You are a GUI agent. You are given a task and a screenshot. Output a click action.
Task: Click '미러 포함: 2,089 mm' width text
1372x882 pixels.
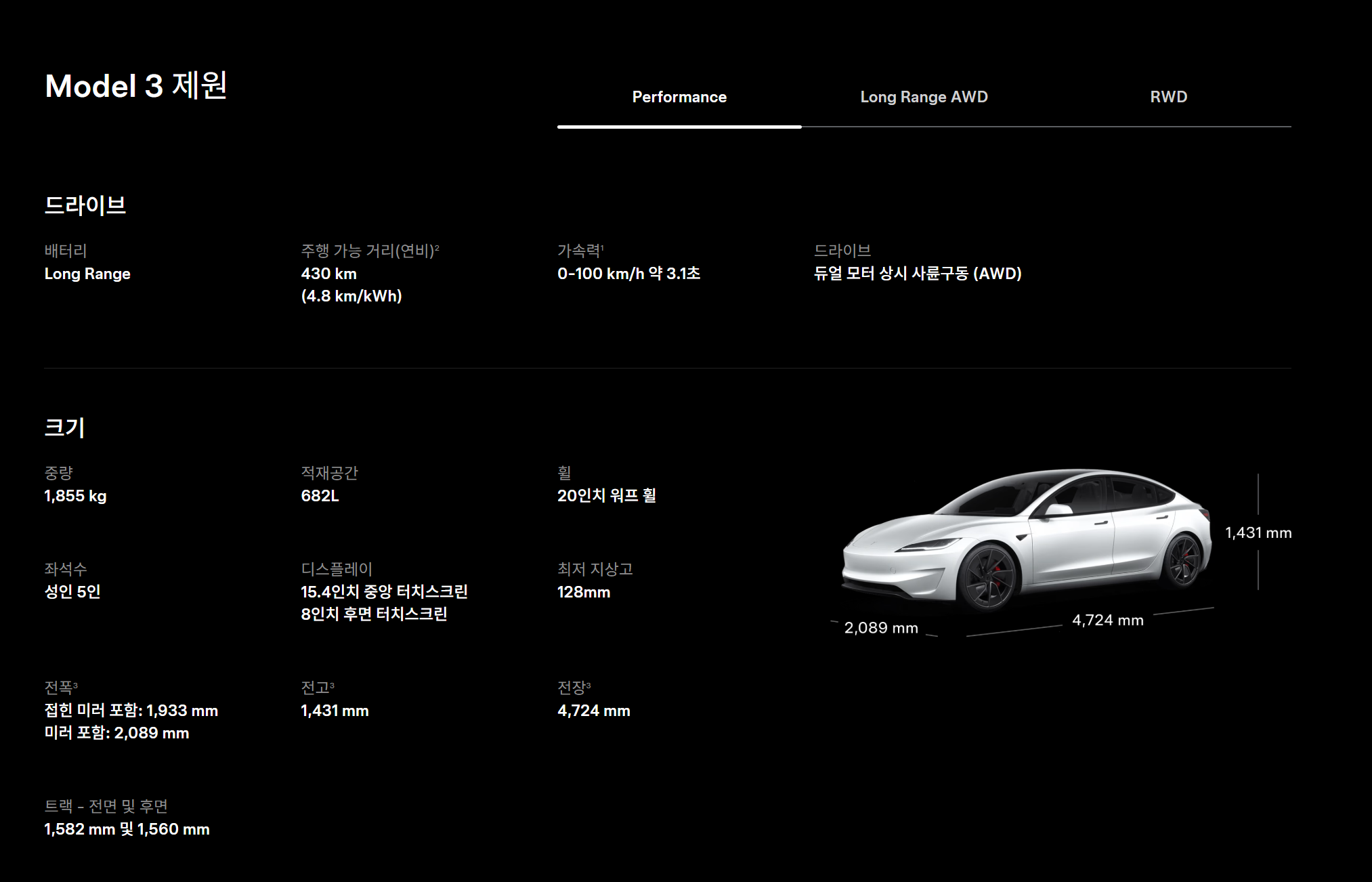click(x=116, y=733)
